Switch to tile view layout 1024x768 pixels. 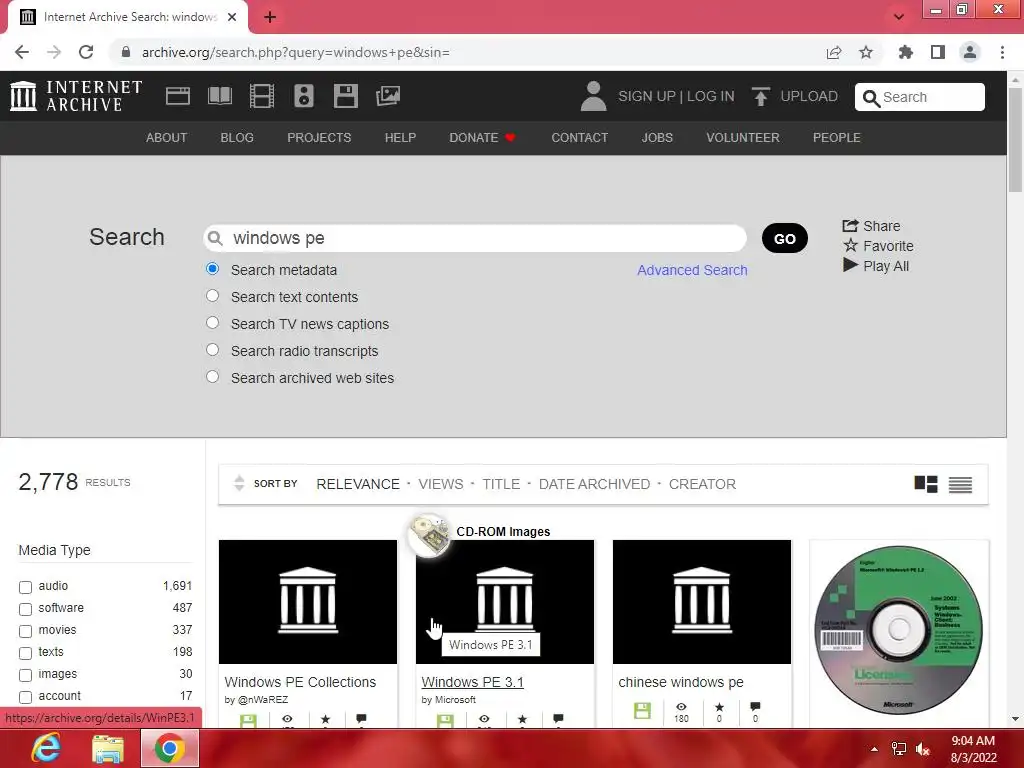925,484
